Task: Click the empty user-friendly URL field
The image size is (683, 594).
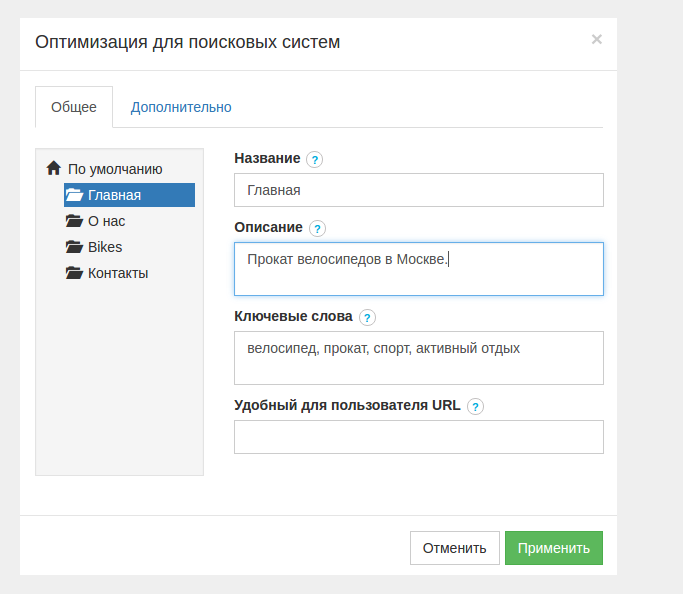Action: pyautogui.click(x=418, y=437)
